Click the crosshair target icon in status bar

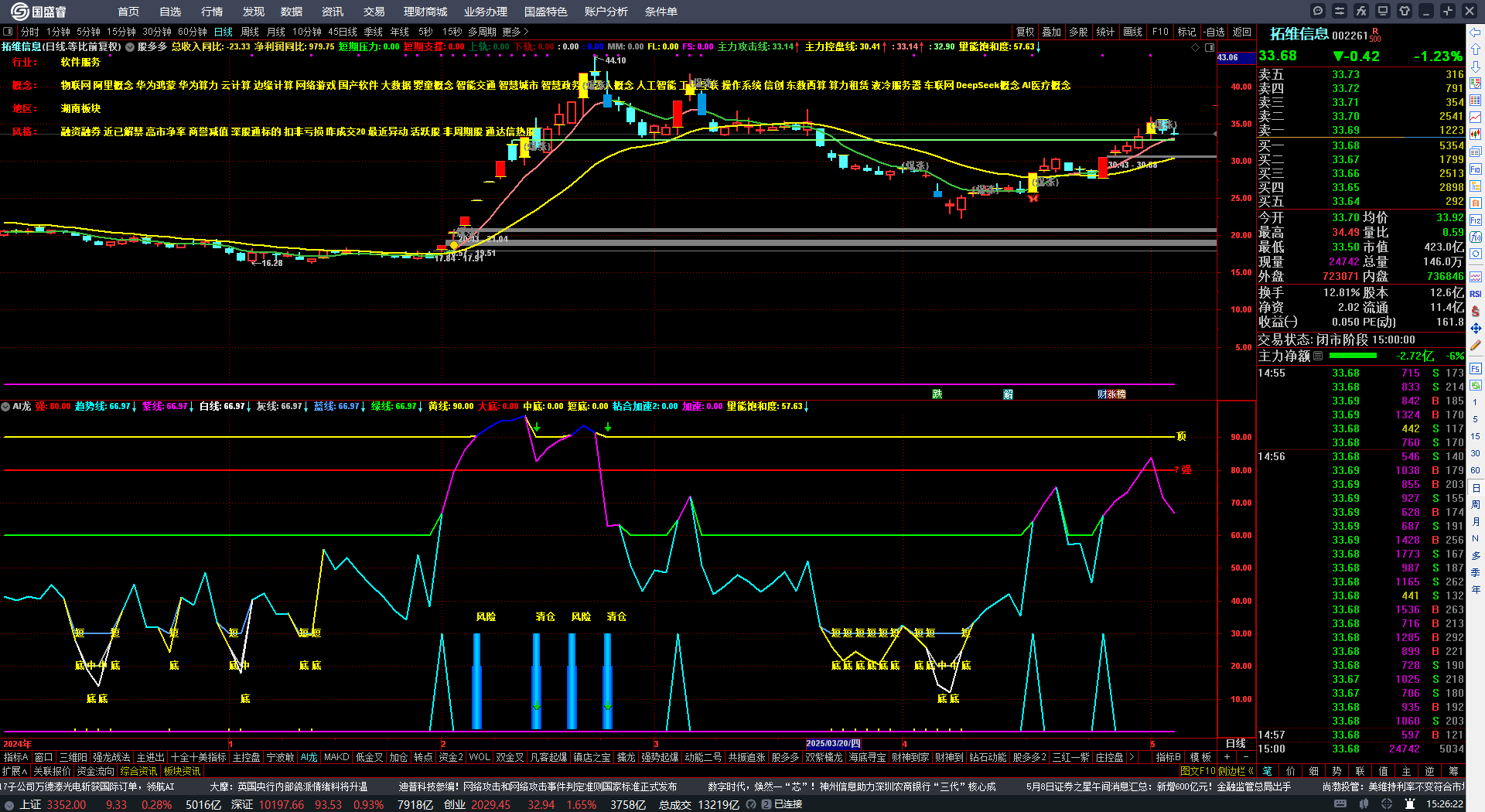[x=1387, y=804]
